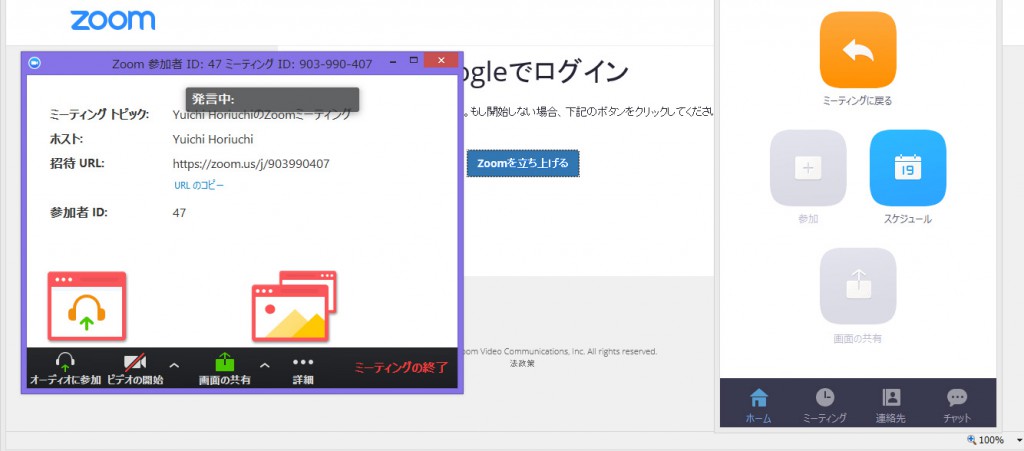
Task: Click the greyed Join (参加) plus icon
Action: (x=808, y=168)
